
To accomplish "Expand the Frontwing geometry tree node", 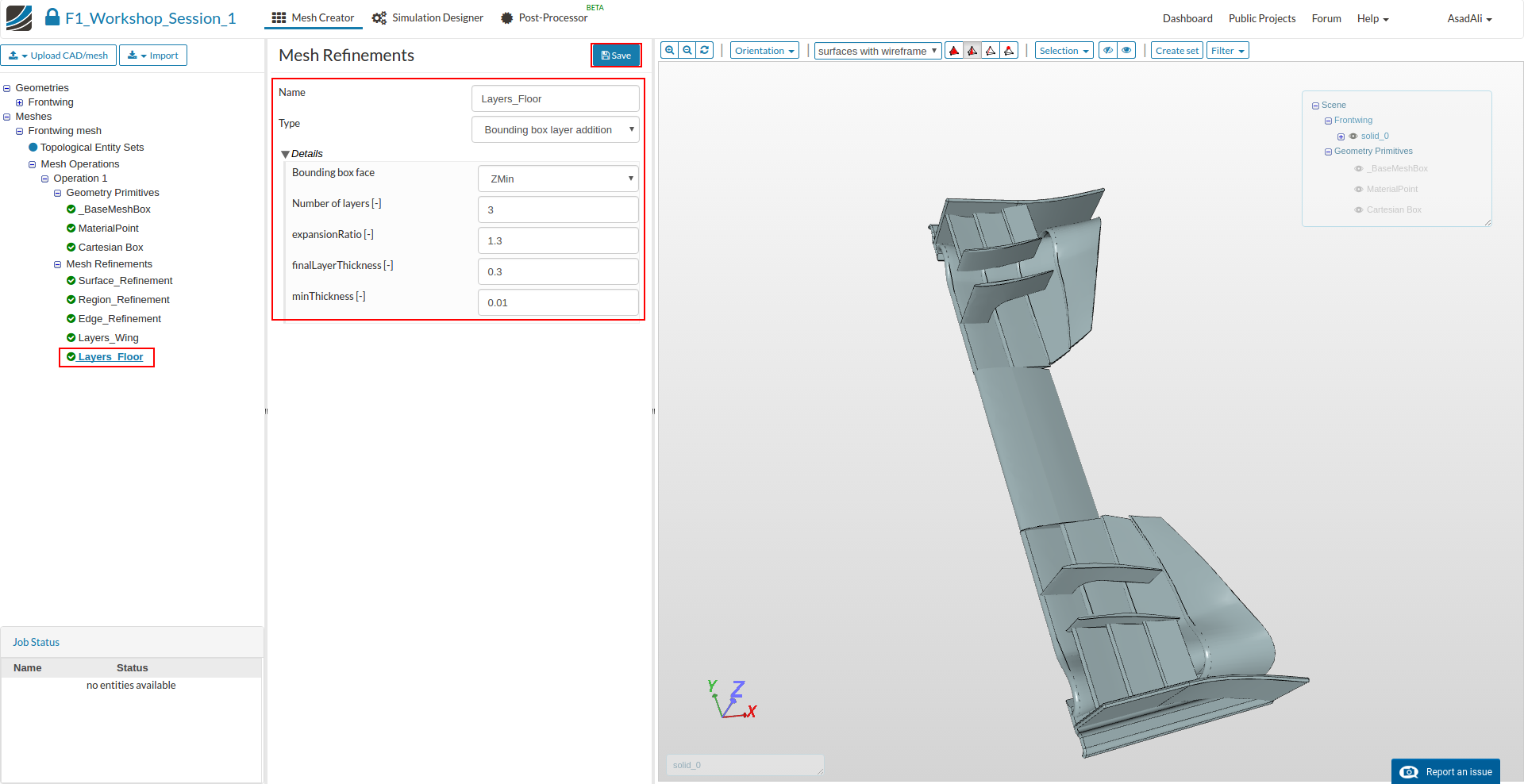I will coord(20,102).
